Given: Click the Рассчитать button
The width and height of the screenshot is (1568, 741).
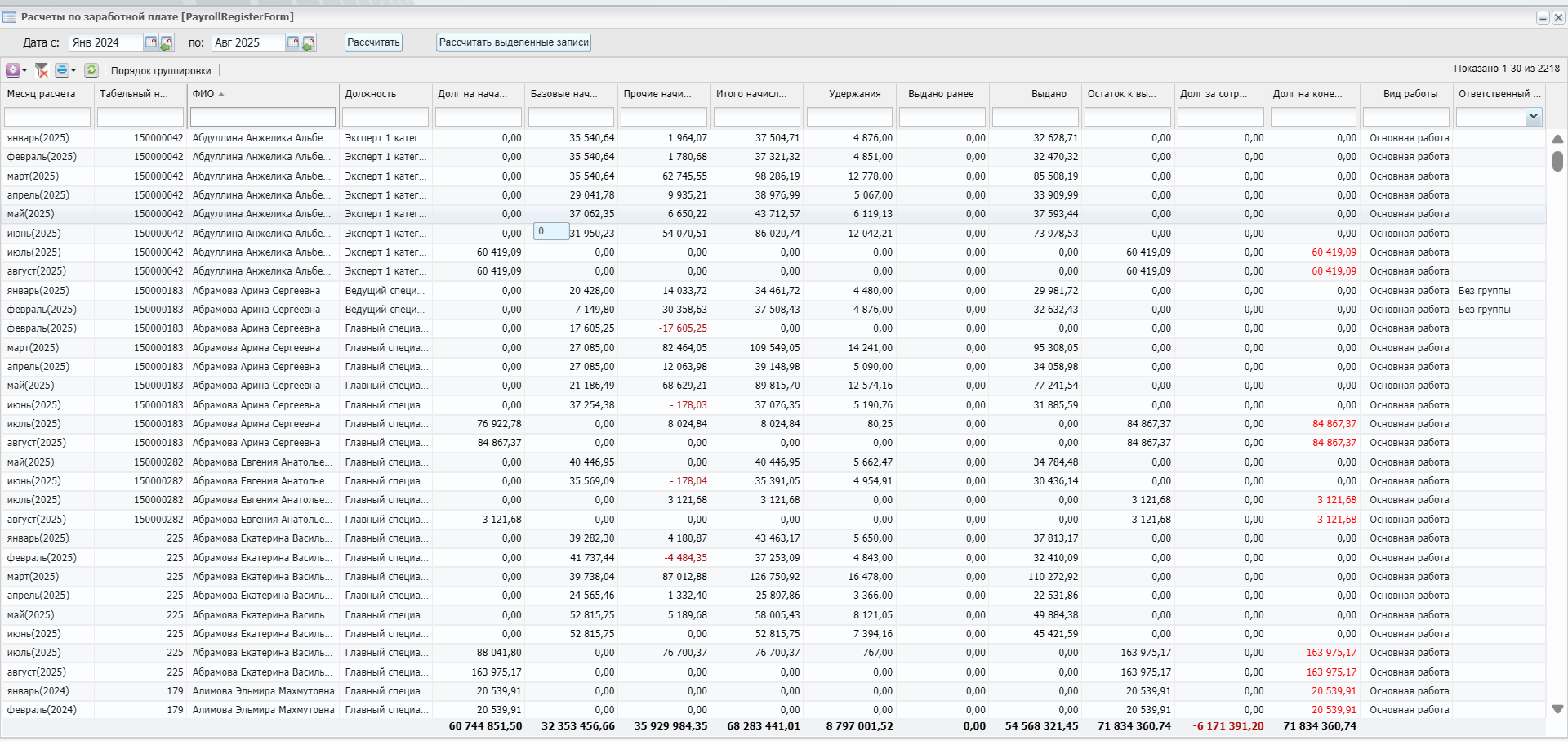Looking at the screenshot, I should tap(373, 42).
